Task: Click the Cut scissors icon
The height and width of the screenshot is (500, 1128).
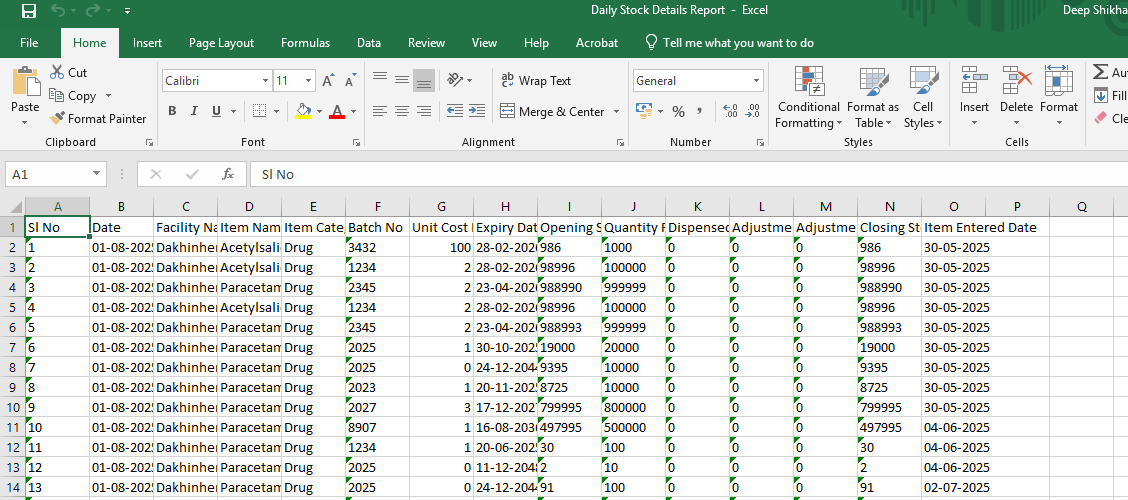Action: tap(56, 73)
